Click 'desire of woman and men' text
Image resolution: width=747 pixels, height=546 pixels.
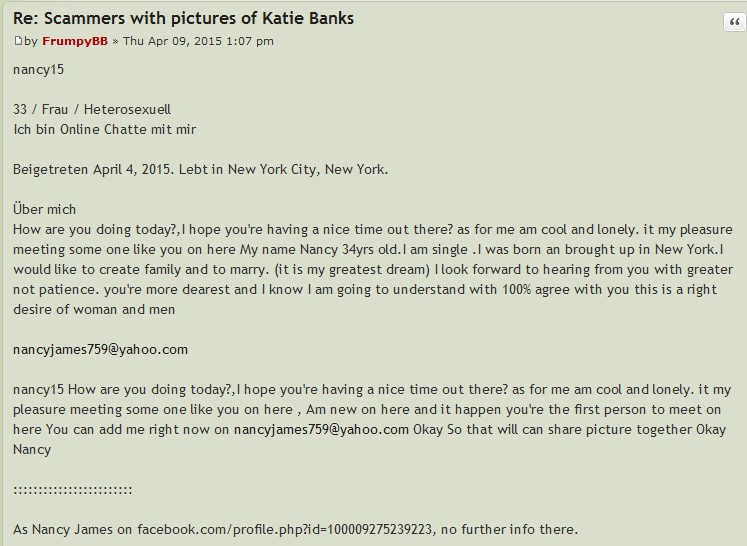pos(94,310)
